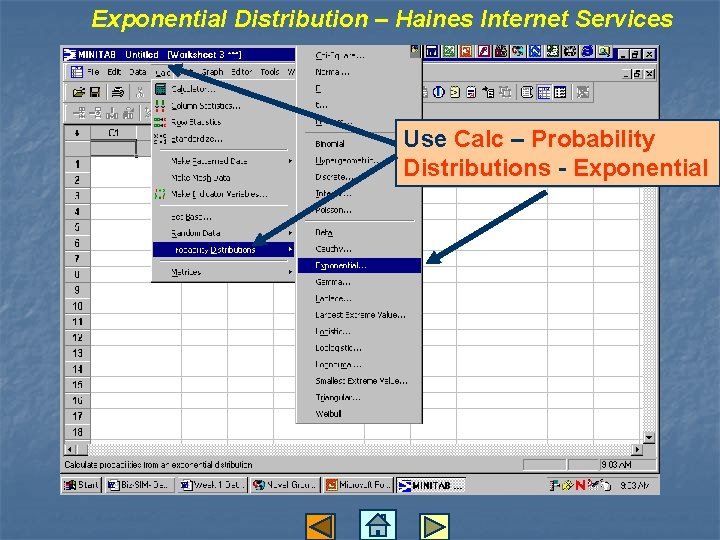Open the Tools menu

click(x=270, y=72)
